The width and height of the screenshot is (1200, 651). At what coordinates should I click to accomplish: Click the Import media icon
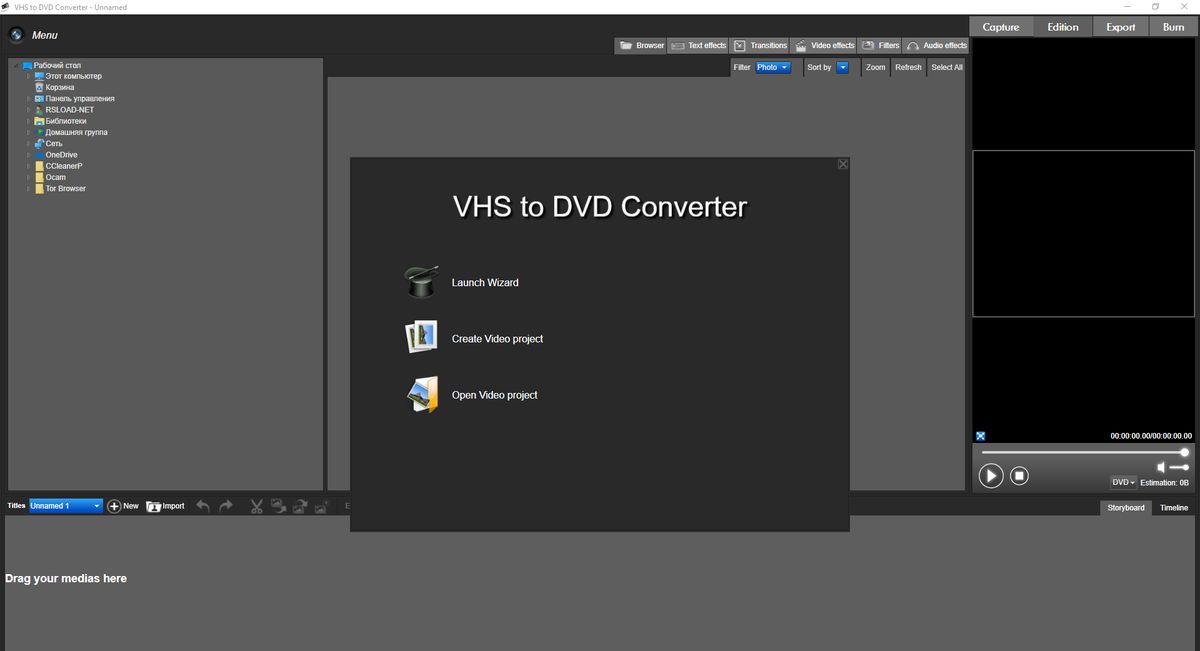[x=153, y=506]
